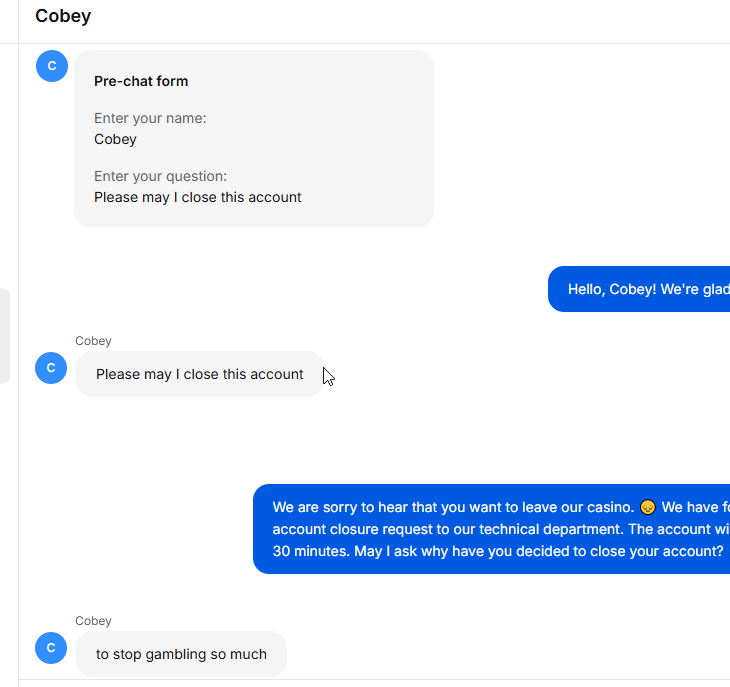Click the 'Enter your name:' label
This screenshot has width=730, height=687.
[150, 118]
